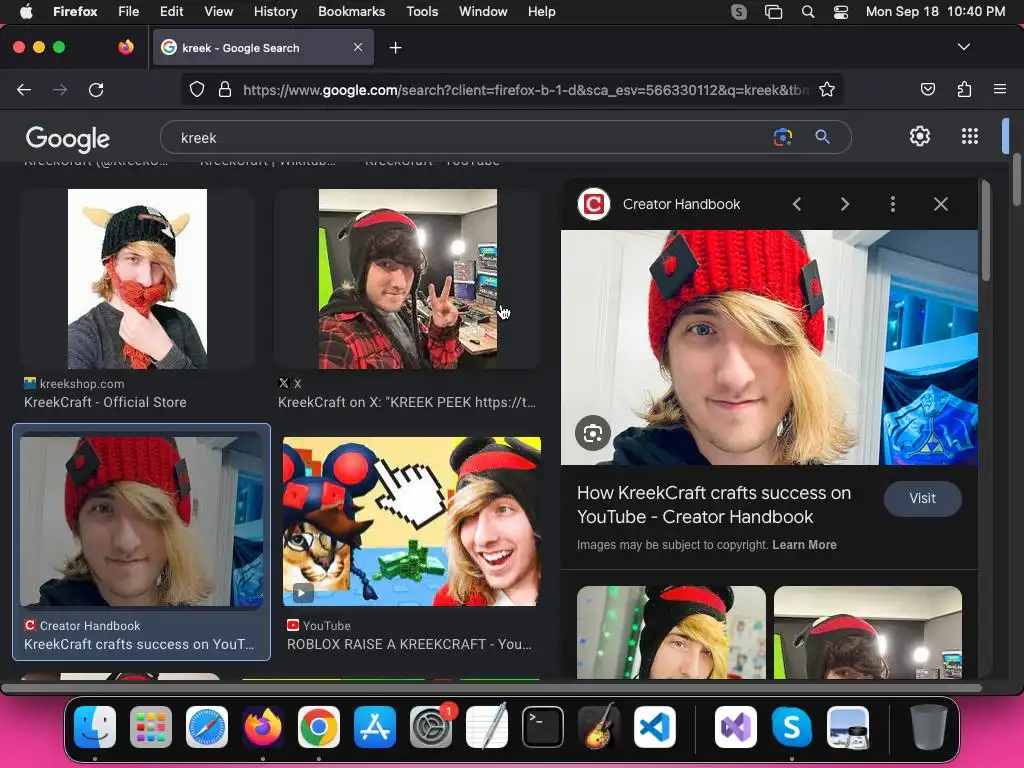
Task: Open the three-dot options in preview panel
Action: click(893, 204)
